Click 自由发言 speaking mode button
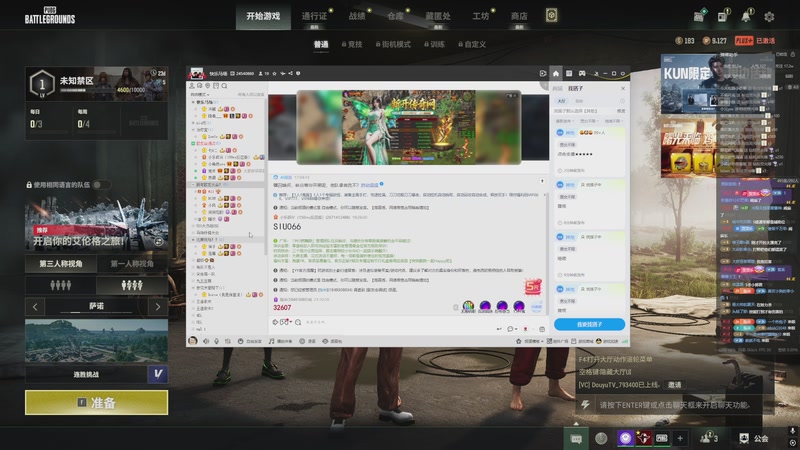 (250, 341)
